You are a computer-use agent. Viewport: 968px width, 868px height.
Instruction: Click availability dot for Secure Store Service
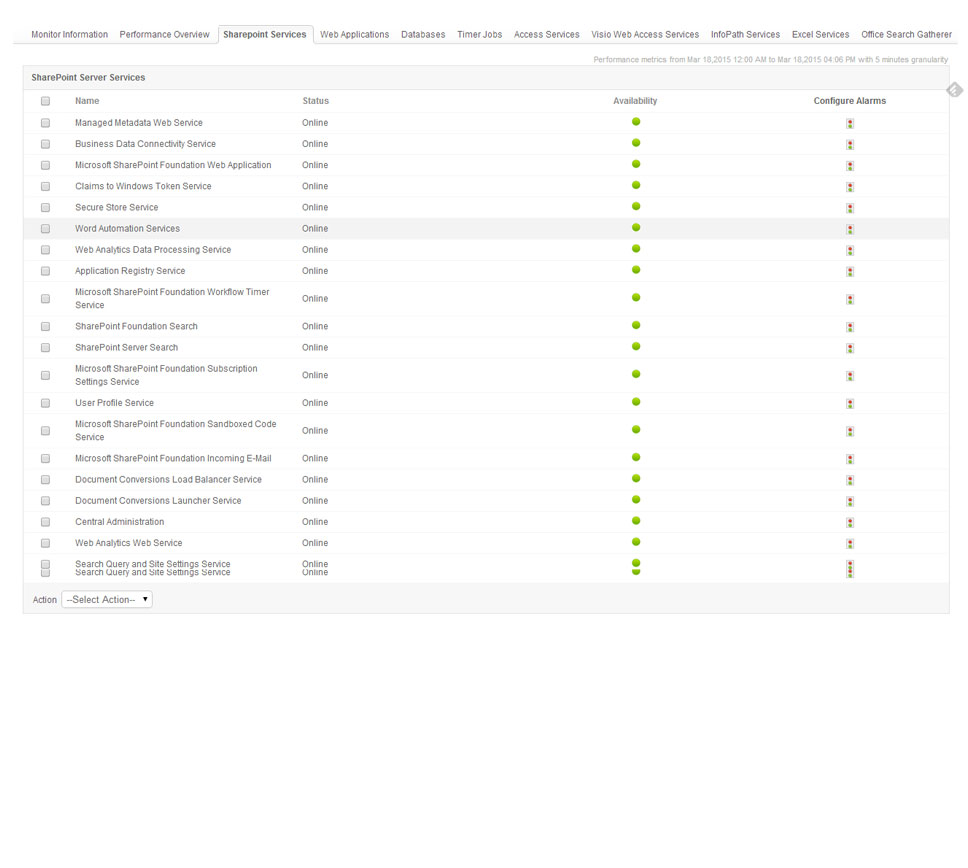click(x=636, y=207)
